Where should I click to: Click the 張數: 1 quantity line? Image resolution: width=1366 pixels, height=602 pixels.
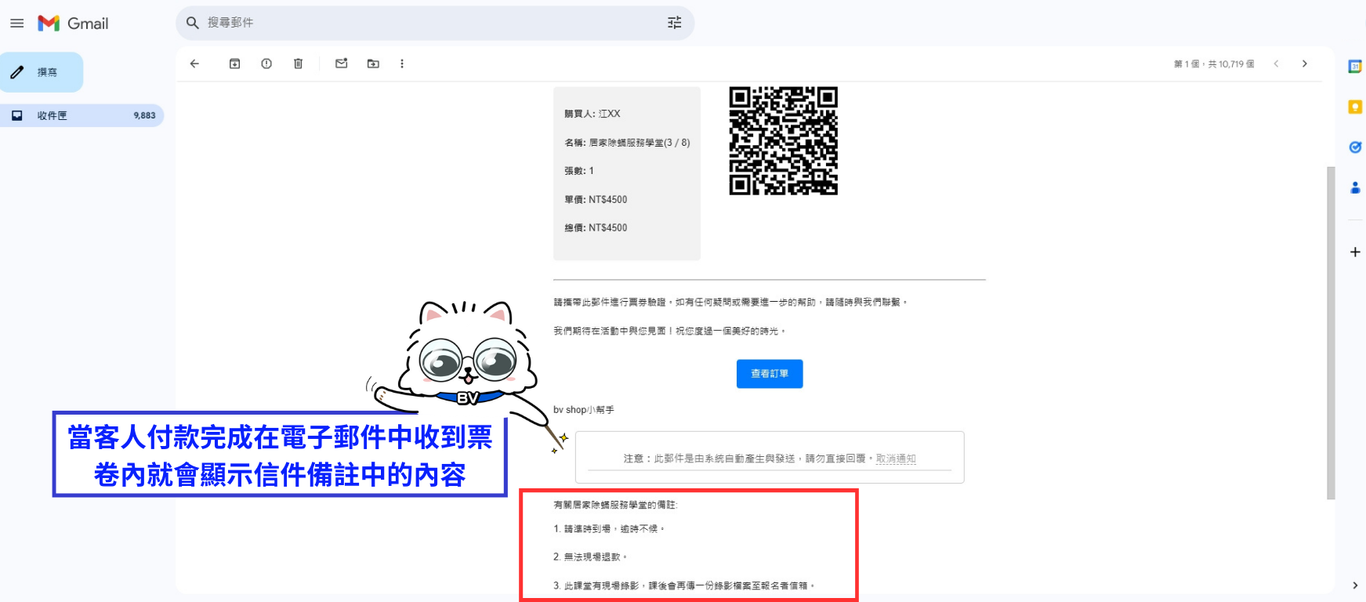579,171
